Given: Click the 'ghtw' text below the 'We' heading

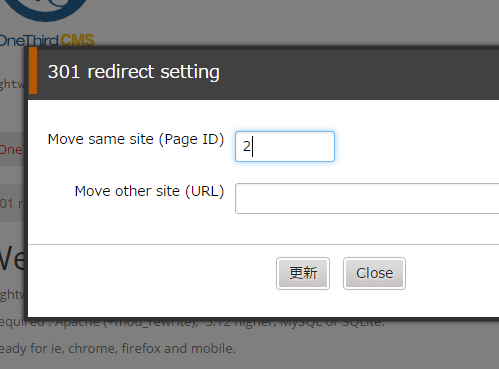Looking at the screenshot, I should [x=12, y=295].
